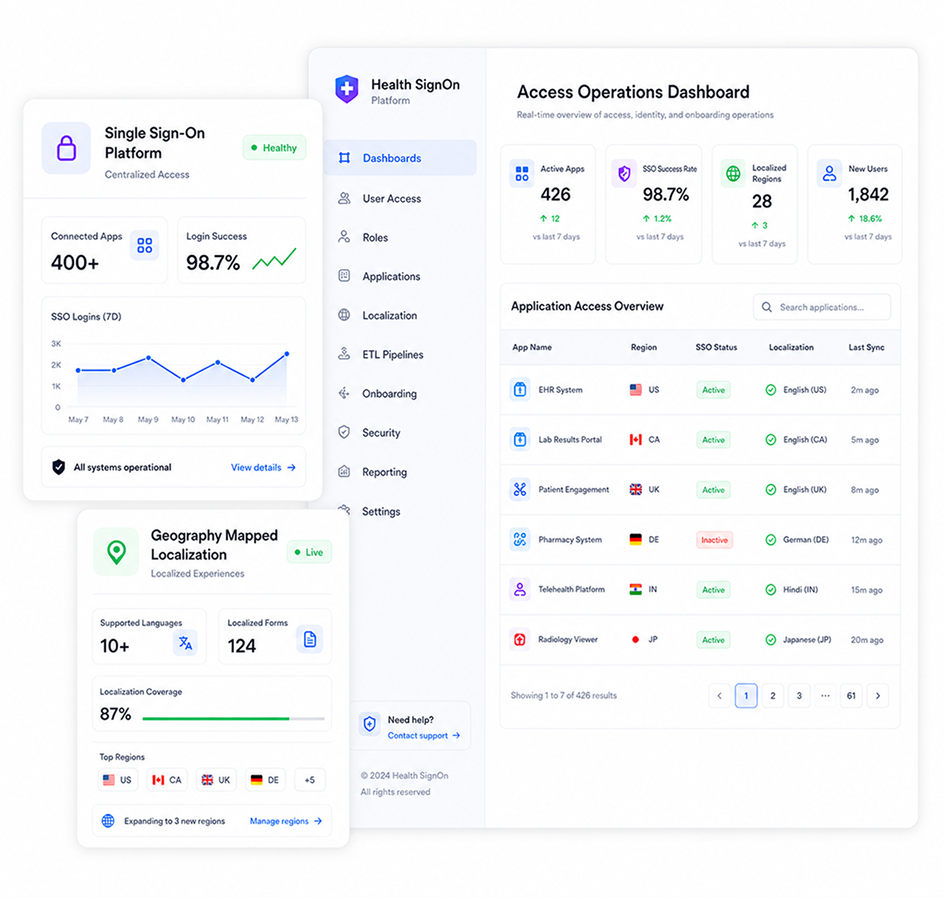The width and height of the screenshot is (946, 899).
Task: Click the DE region chip in Top Regions
Action: point(265,780)
